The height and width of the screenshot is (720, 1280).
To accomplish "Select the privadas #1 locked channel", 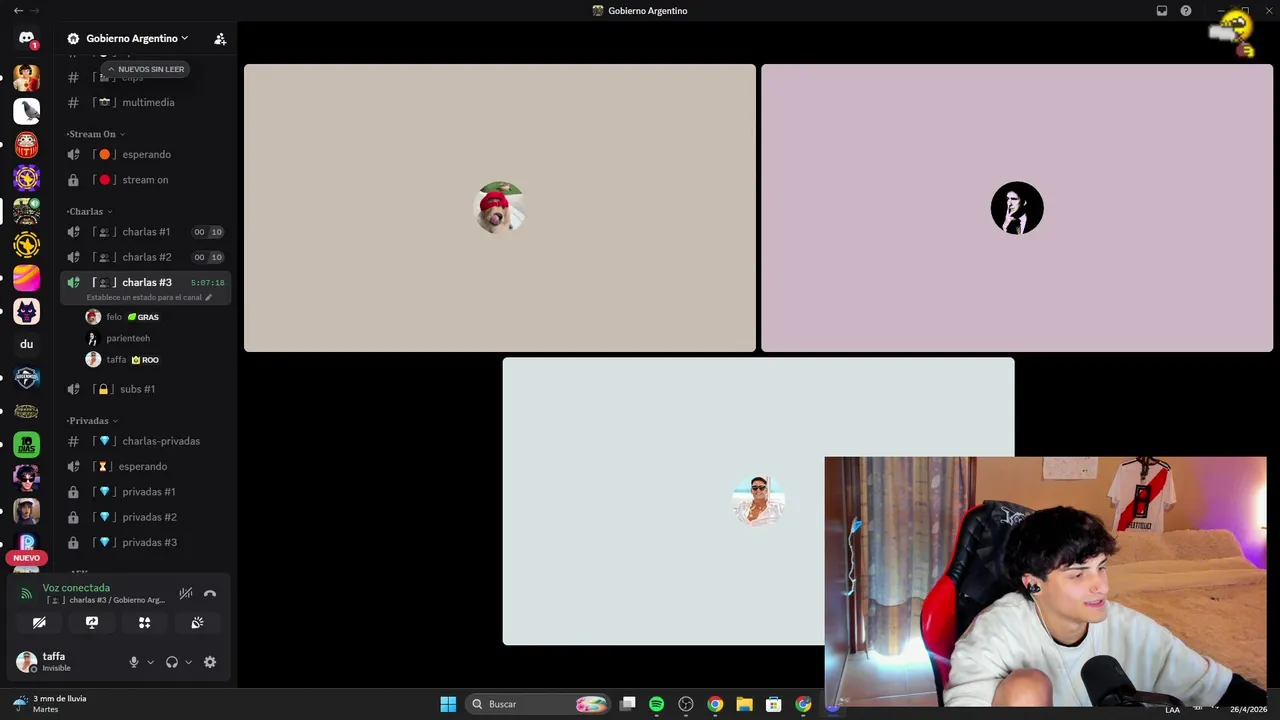I will [x=146, y=492].
